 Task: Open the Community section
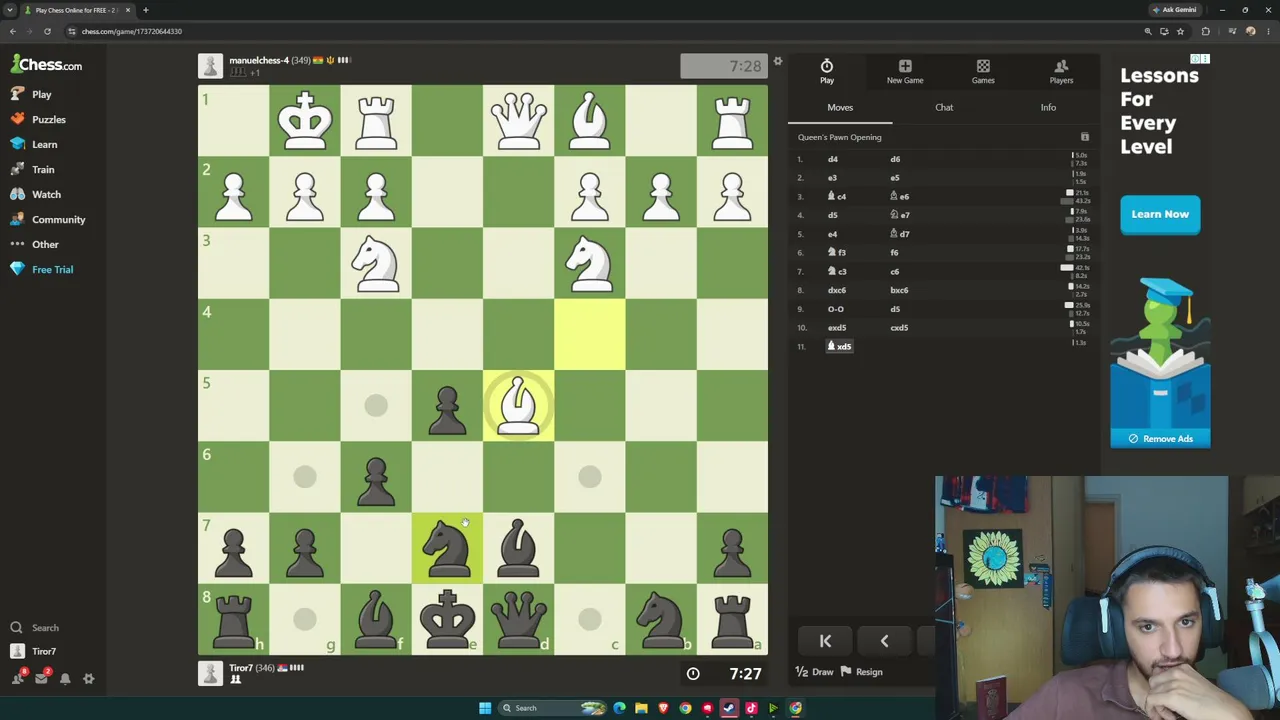pyautogui.click(x=48, y=219)
